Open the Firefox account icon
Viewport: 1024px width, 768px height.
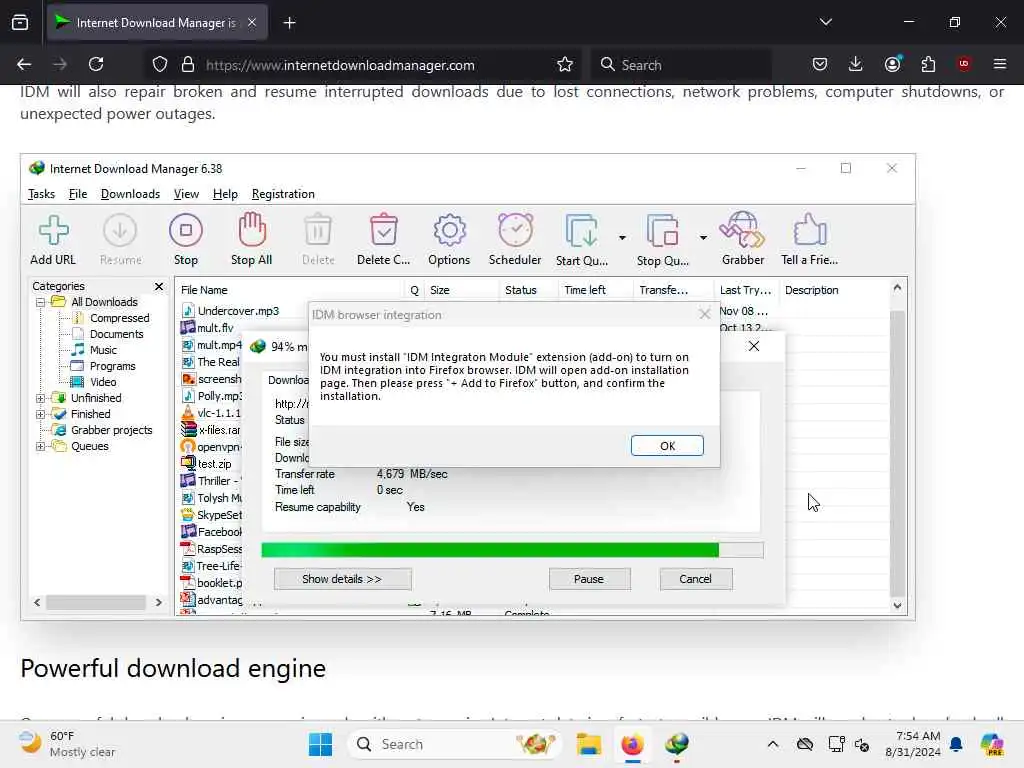[892, 64]
